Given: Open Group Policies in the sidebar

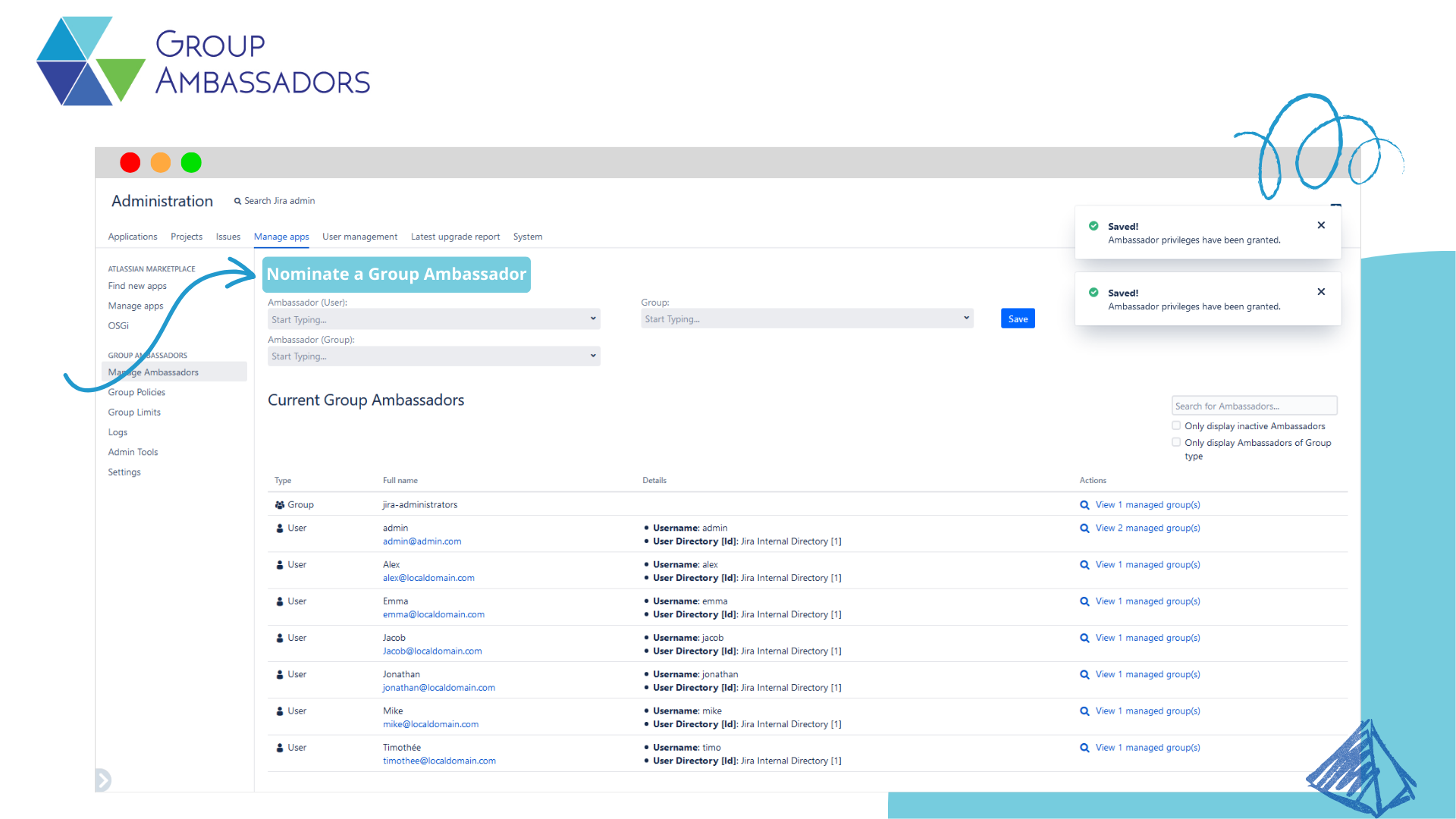Looking at the screenshot, I should point(136,392).
